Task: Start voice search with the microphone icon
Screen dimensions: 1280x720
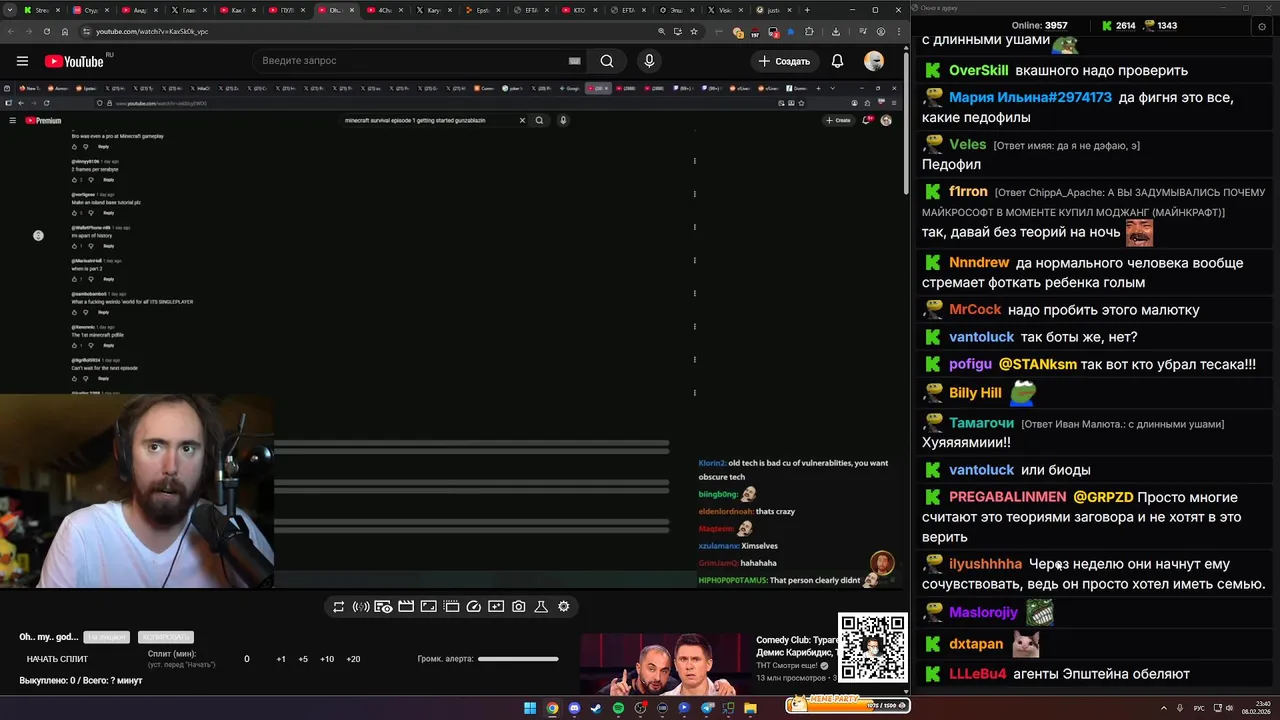Action: coord(649,61)
